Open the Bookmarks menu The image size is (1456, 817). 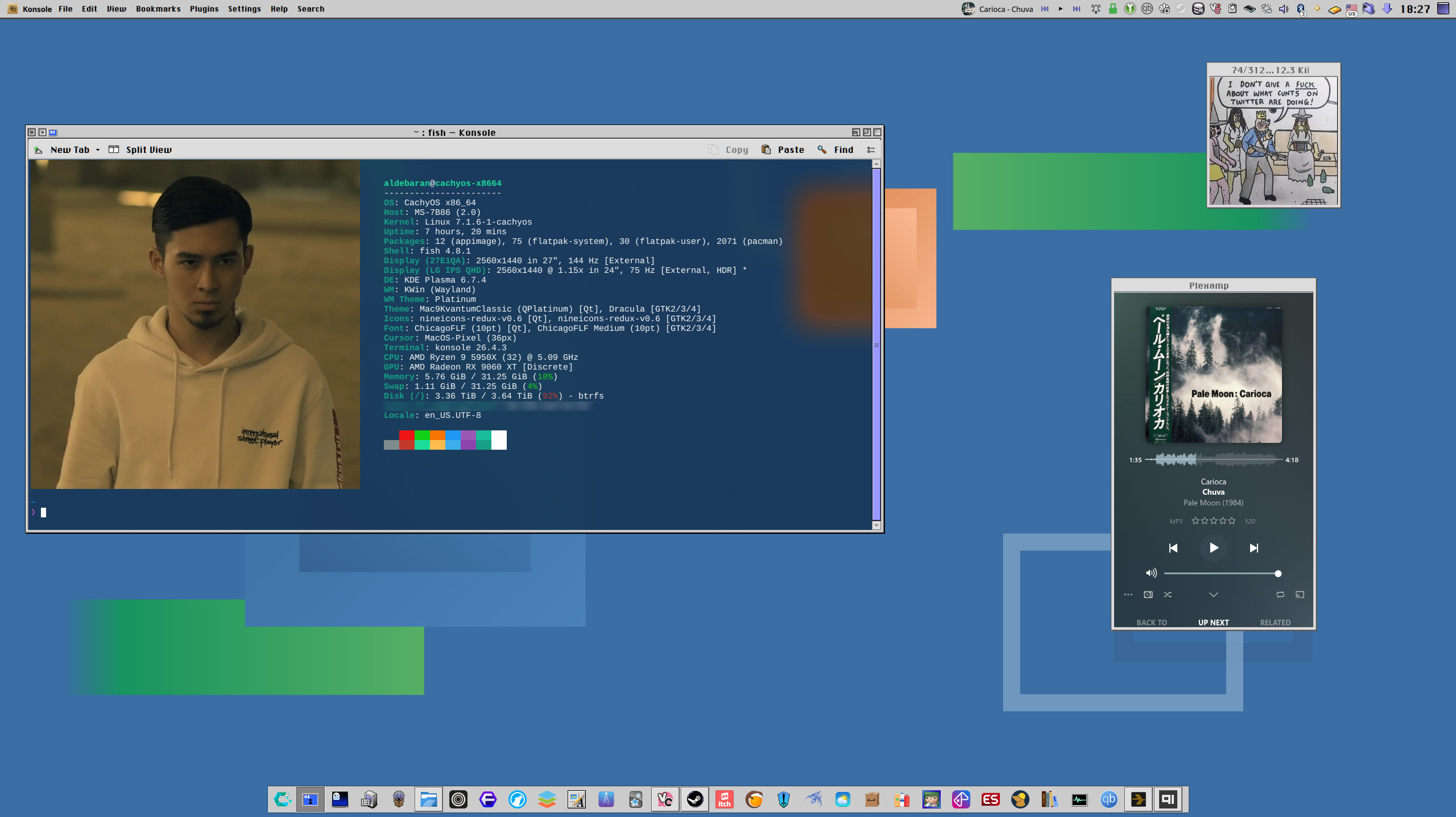(x=158, y=9)
